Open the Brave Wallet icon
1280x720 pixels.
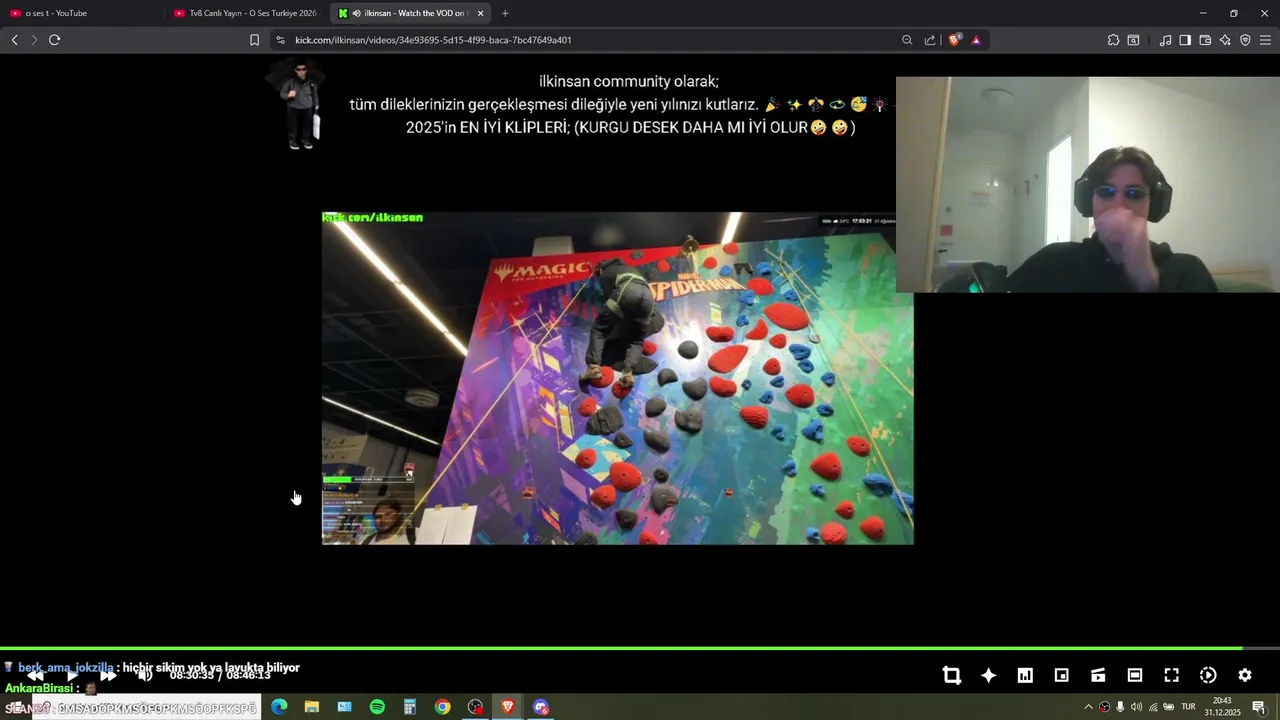1205,40
